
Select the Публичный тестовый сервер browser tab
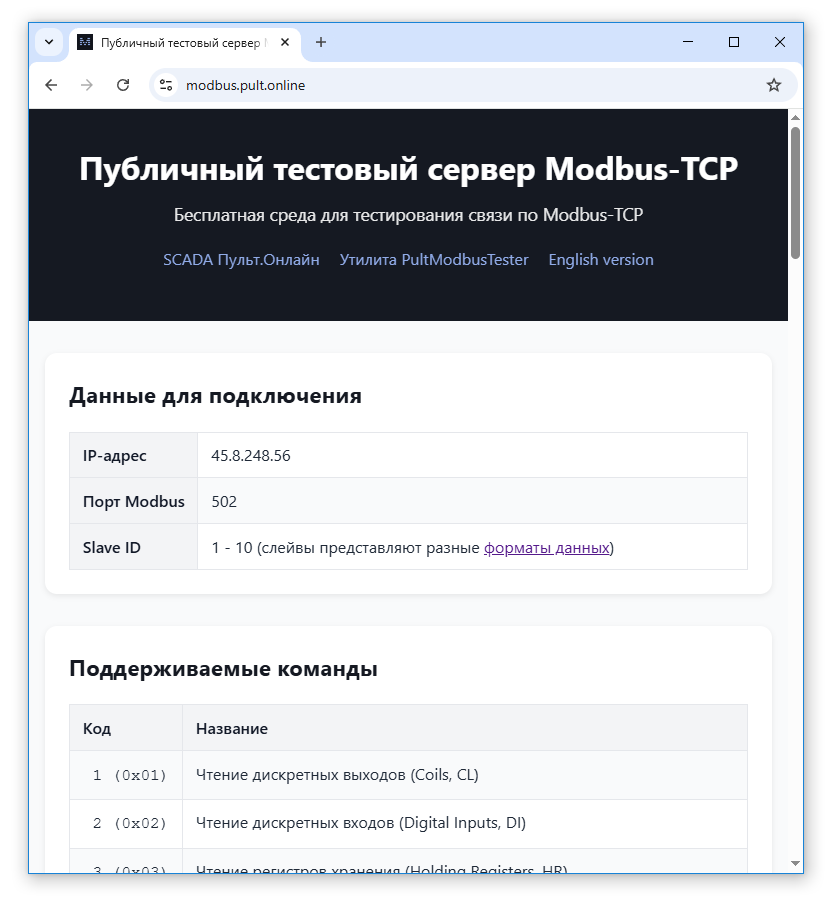pos(180,42)
